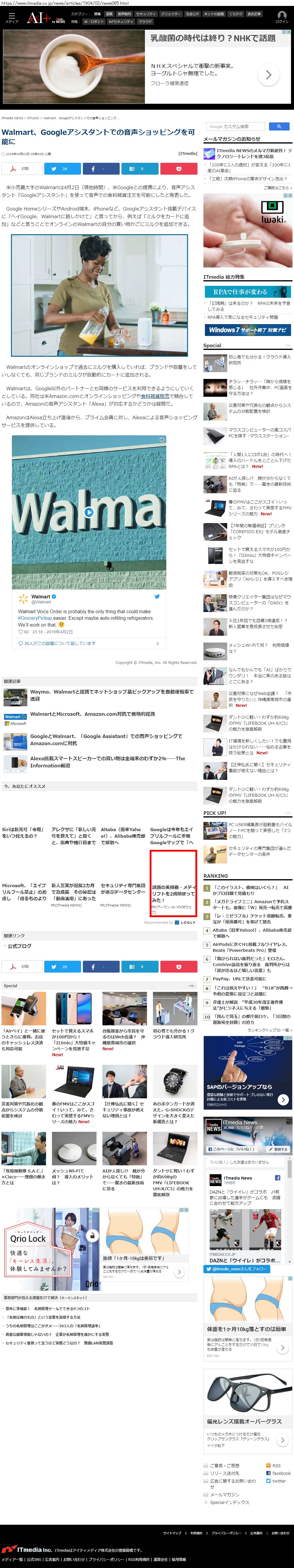Screen dimensions: 294x1568
Task: Click Pocket save button under 公式ブログ
Action: [178, 967]
